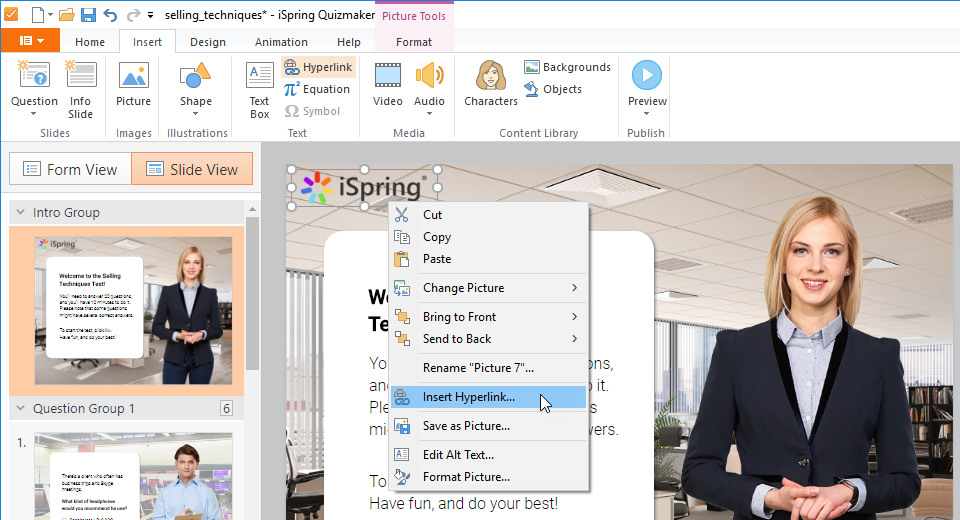Insert a Video from Media group
The height and width of the screenshot is (520, 960).
tap(388, 84)
